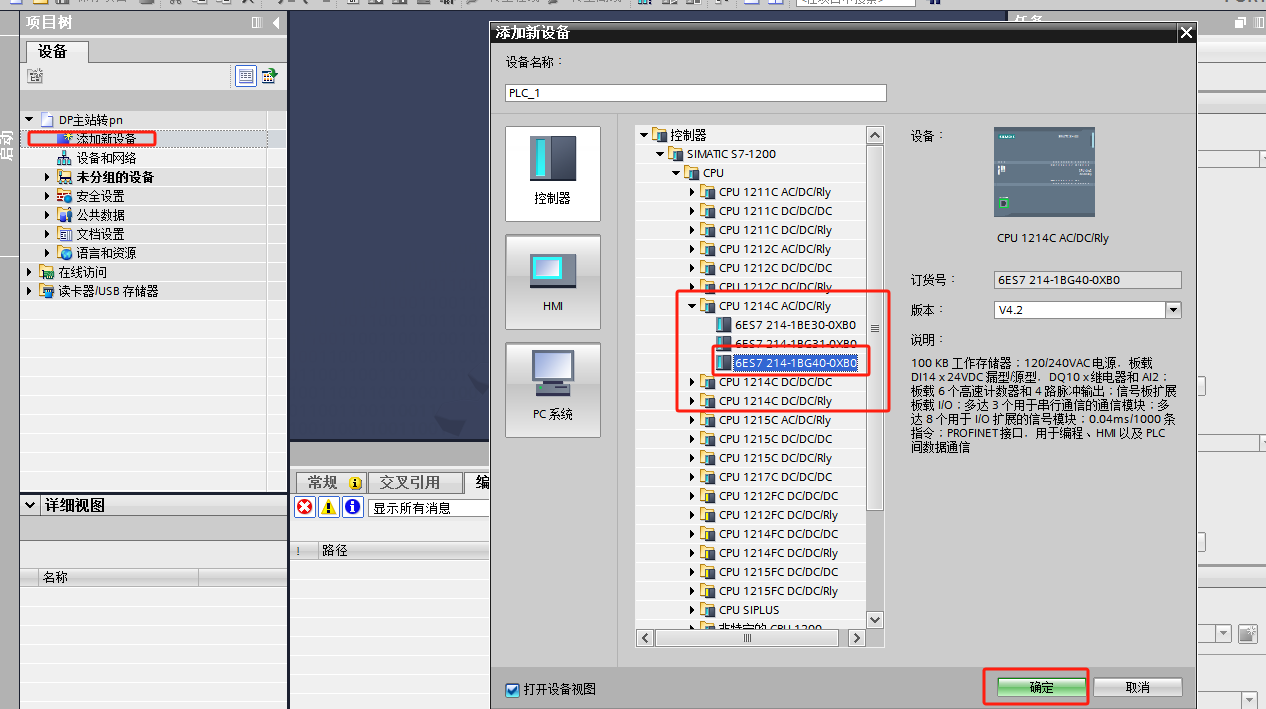Expand 未分组的设备 in project tree
This screenshot has width=1266, height=709.
click(47, 177)
